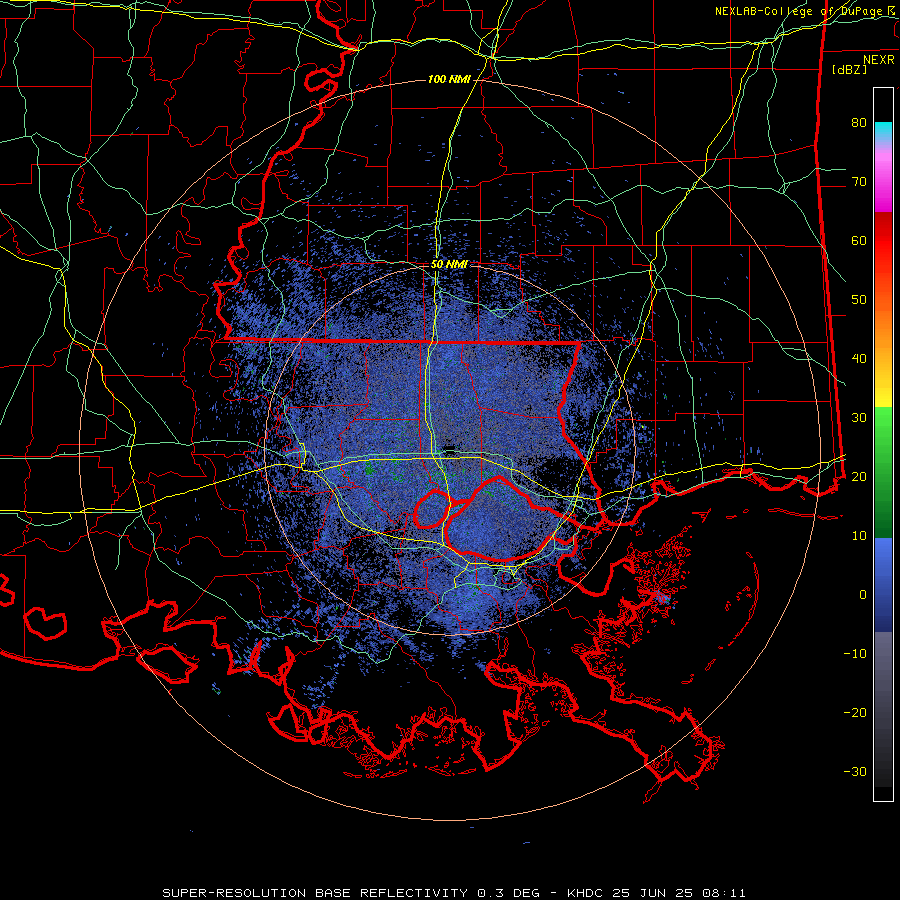Click the -30 dBZ scale value
Image resolution: width=900 pixels, height=900 pixels.
tap(855, 771)
